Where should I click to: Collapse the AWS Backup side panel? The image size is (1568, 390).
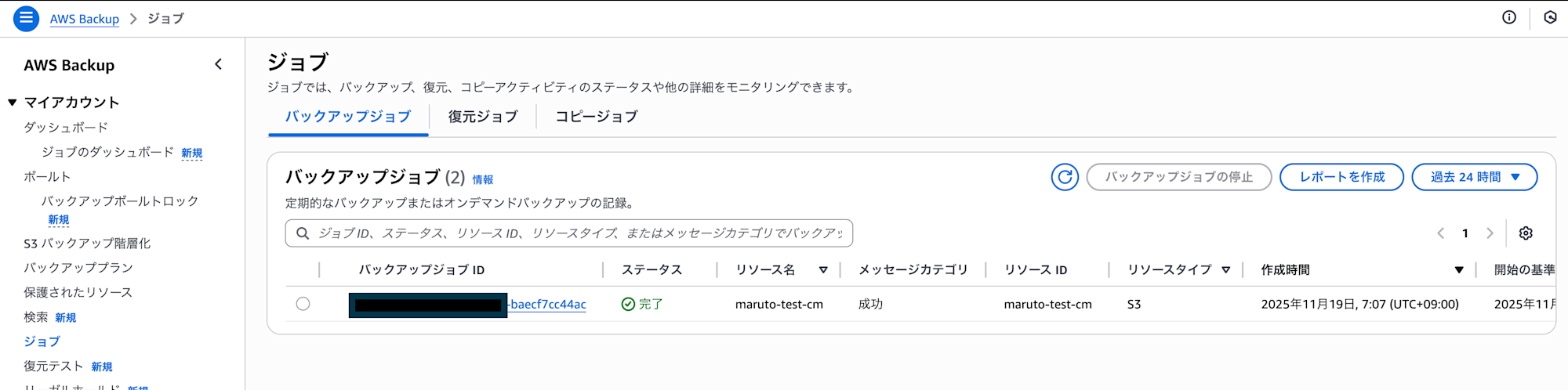click(x=219, y=65)
